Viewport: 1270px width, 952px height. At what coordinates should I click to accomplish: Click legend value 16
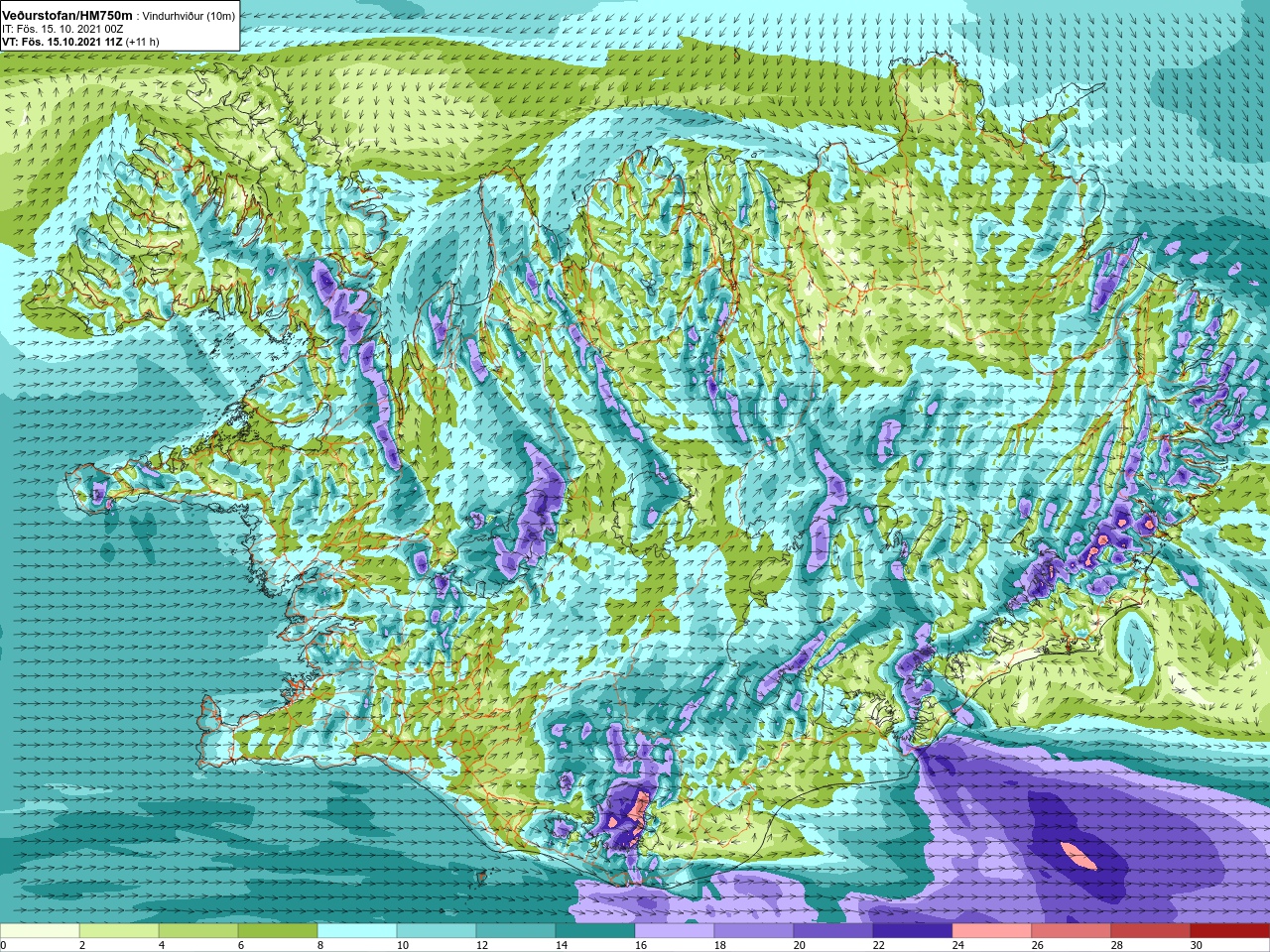640,945
